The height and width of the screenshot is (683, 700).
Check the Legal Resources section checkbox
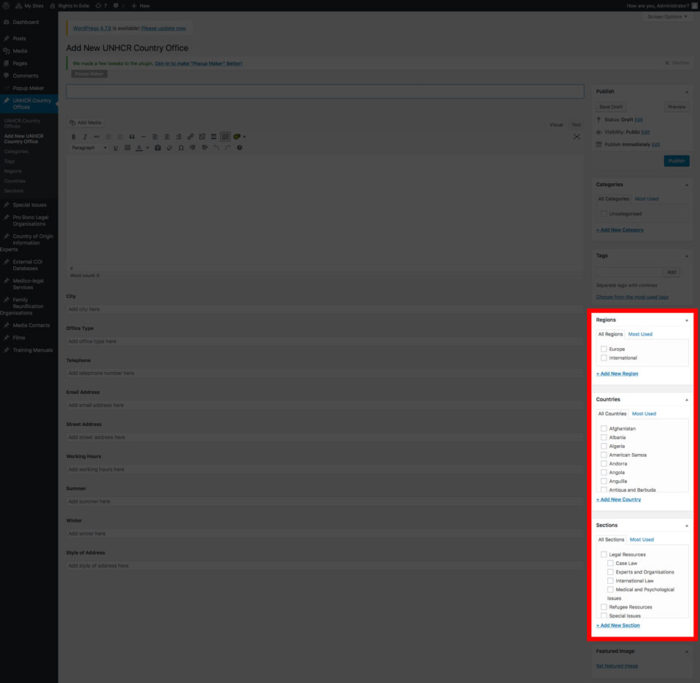(604, 554)
